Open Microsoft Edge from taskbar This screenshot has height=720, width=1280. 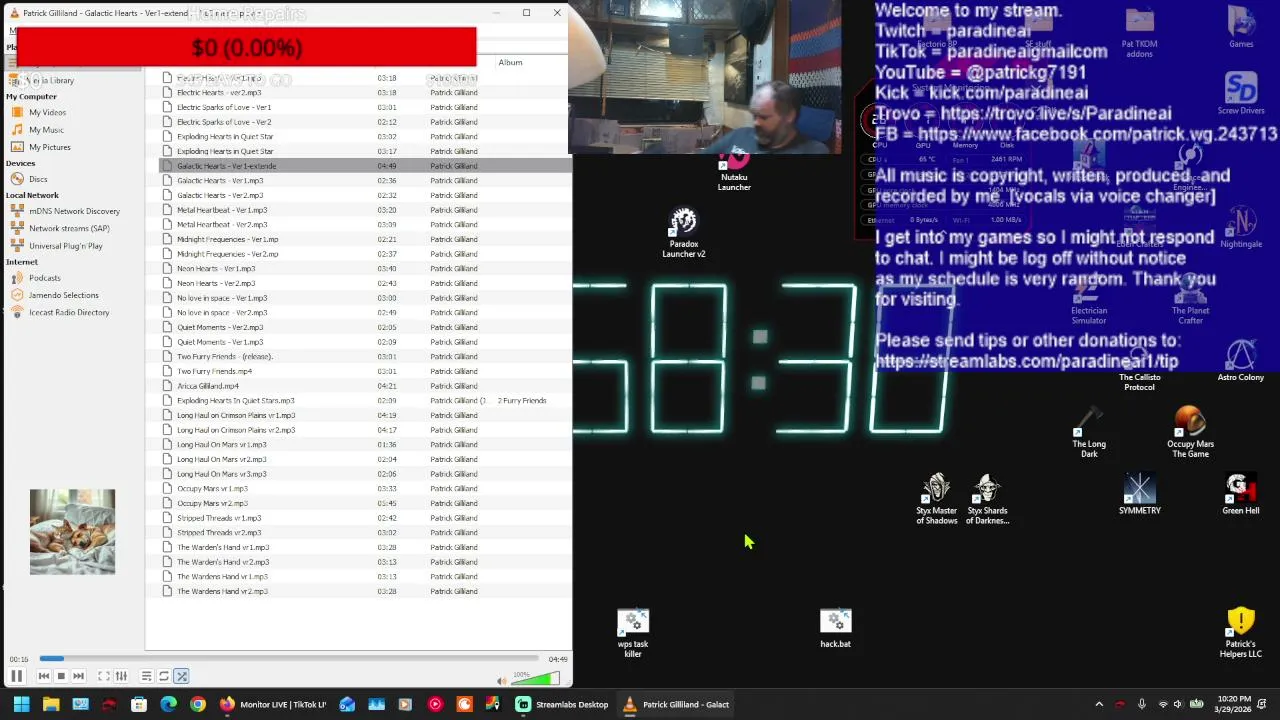coord(168,704)
